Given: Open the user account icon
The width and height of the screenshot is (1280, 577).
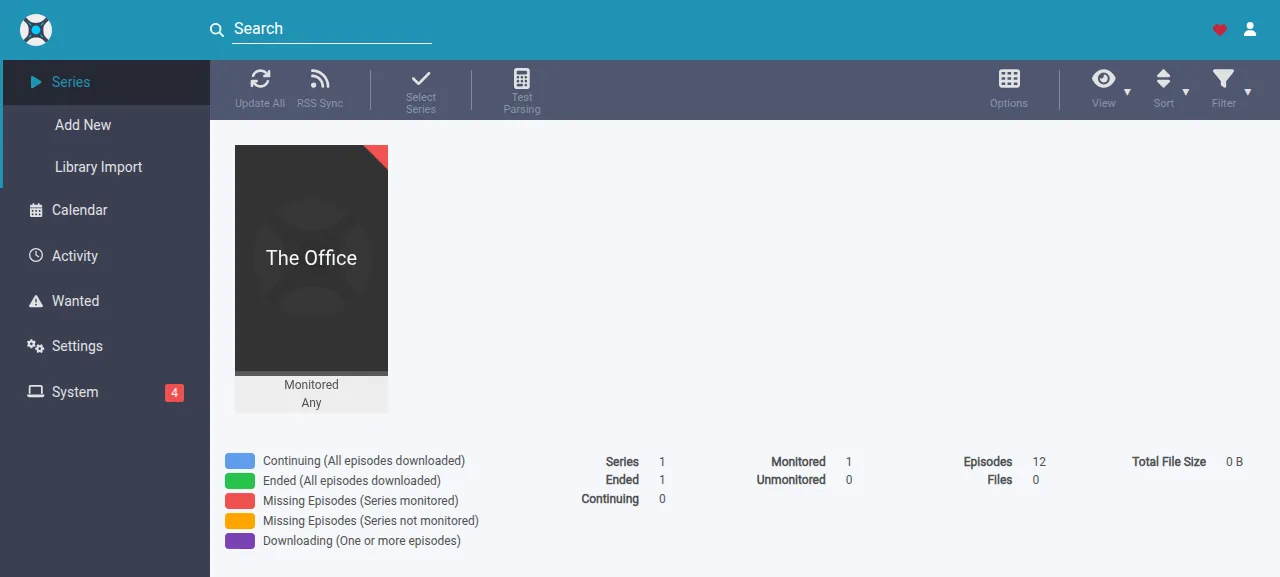Looking at the screenshot, I should 1250,30.
